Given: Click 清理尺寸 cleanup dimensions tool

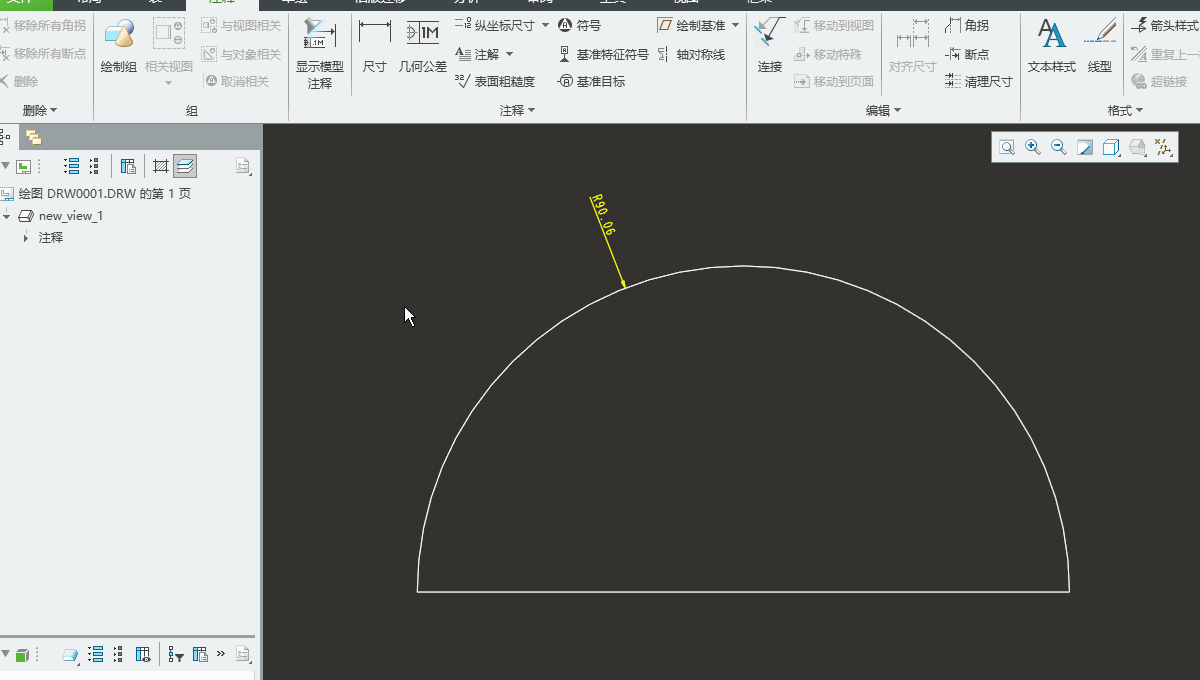Looking at the screenshot, I should point(978,81).
